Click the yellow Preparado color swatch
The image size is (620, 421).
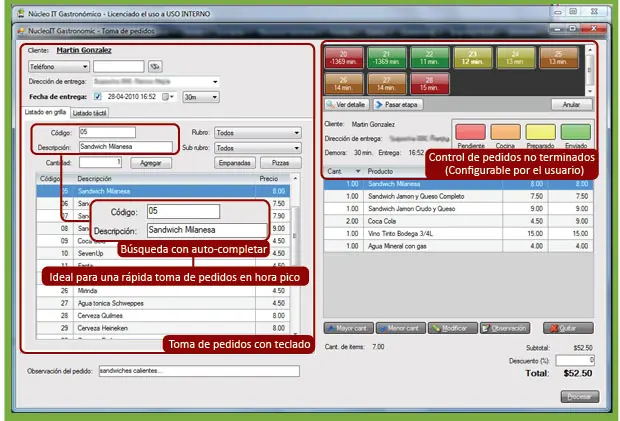point(541,132)
